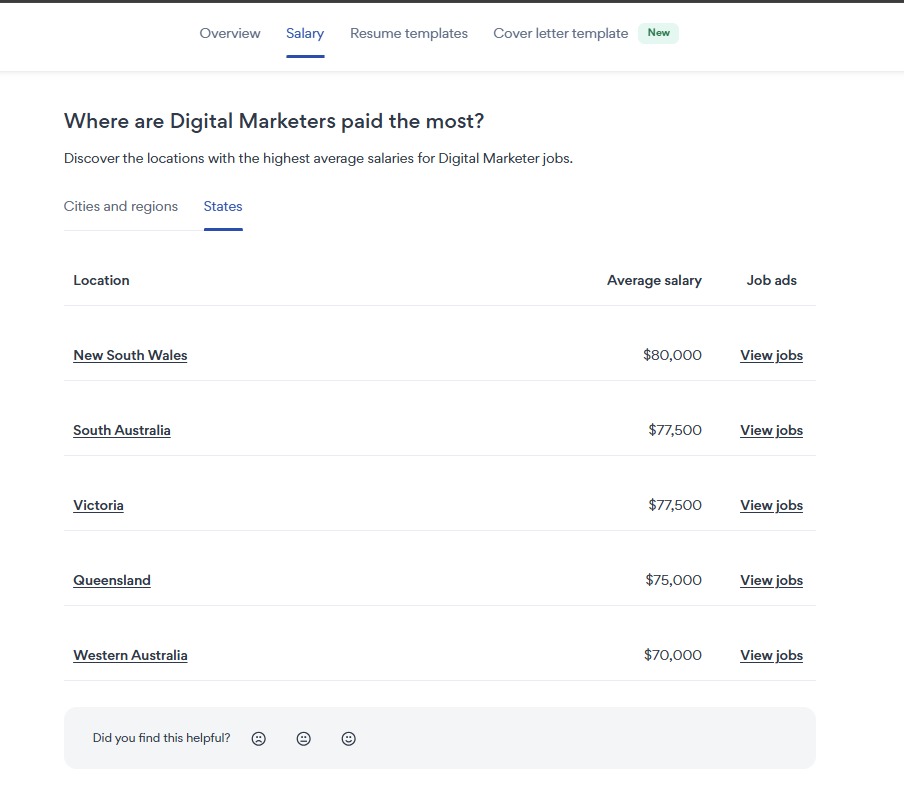904x812 pixels.
Task: Switch to Cities and regions view
Action: [120, 206]
